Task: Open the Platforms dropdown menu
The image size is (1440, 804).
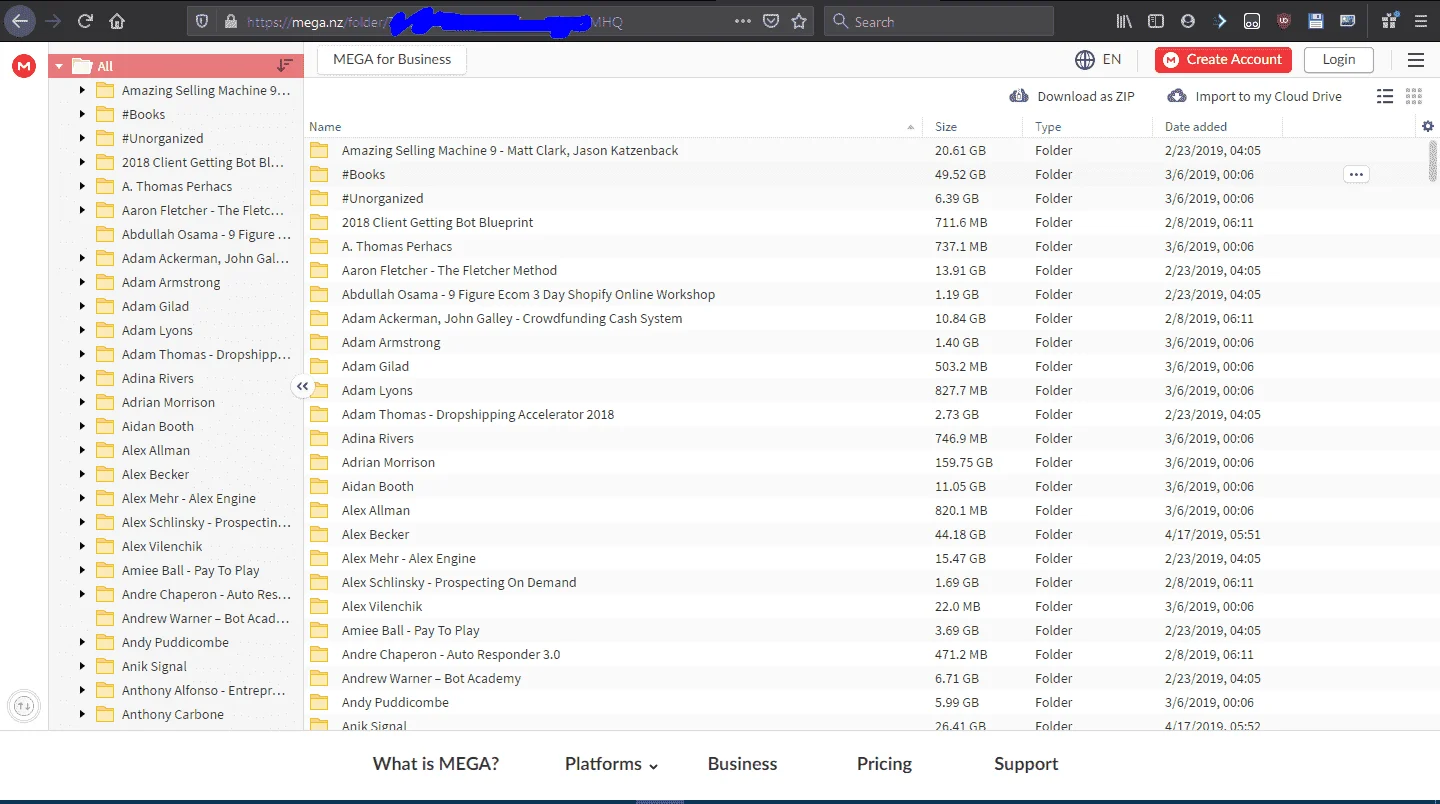Action: click(612, 764)
